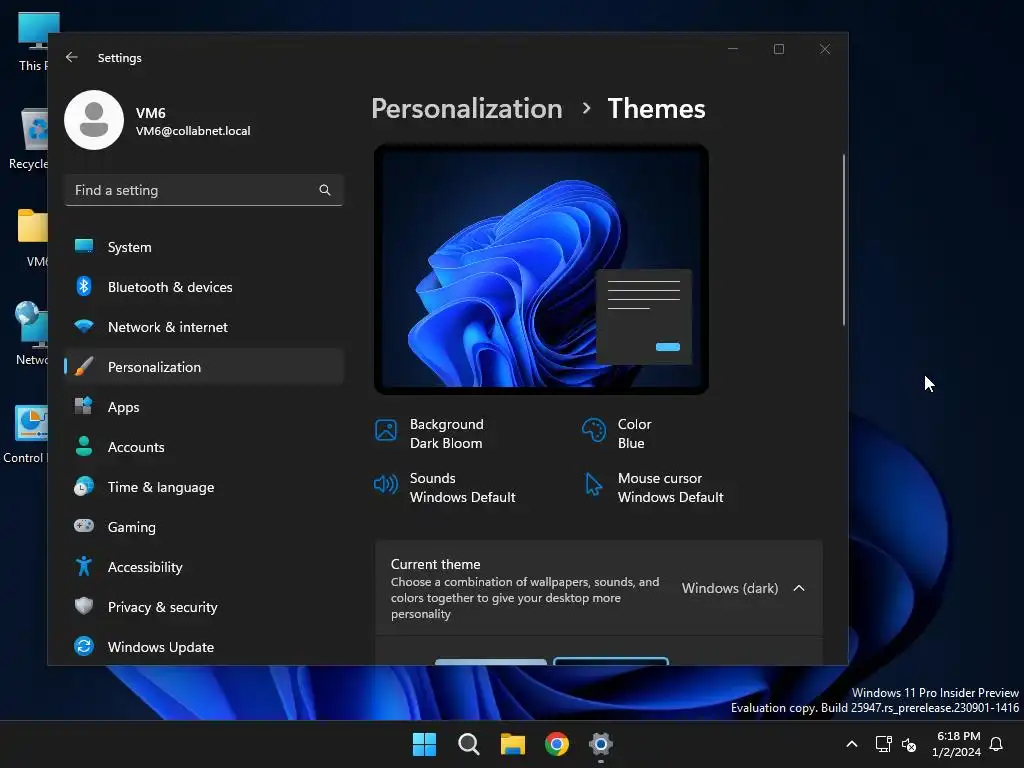Open Windows Update settings
The width and height of the screenshot is (1024, 768).
pyautogui.click(x=204, y=647)
